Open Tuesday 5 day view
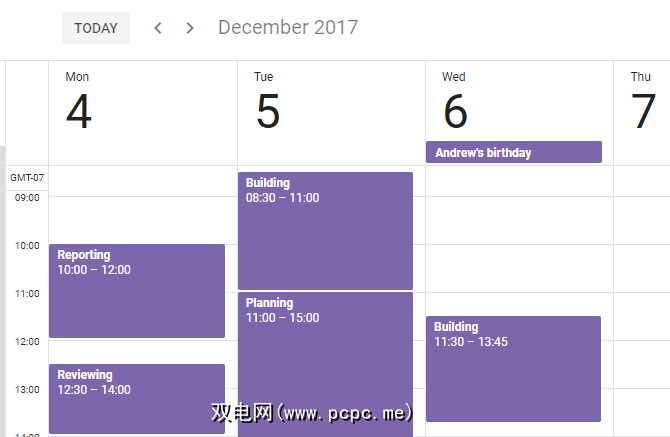This screenshot has height=437, width=670. coord(267,110)
